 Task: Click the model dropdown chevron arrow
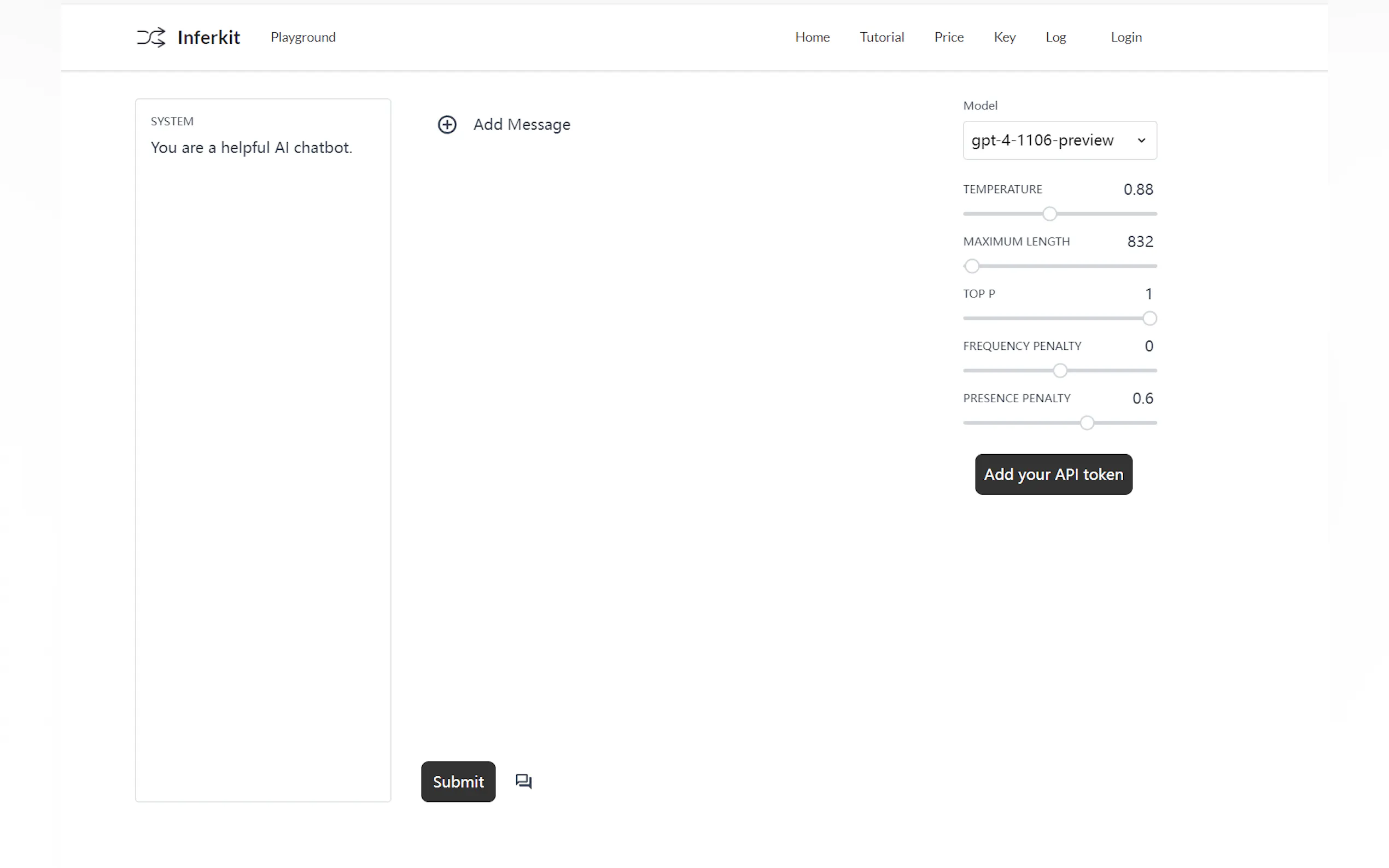click(1141, 140)
